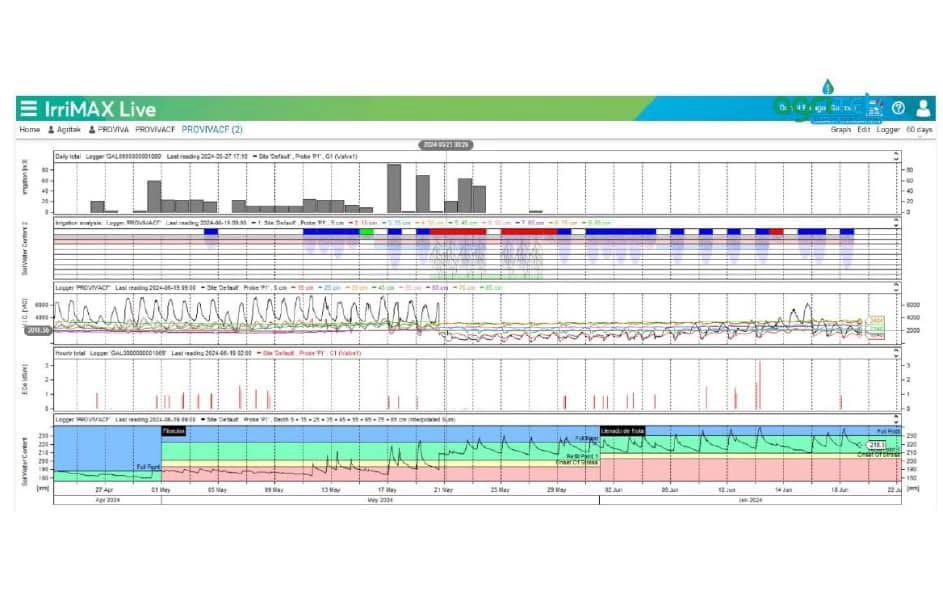
Task: Click the help question mark icon
Action: (x=898, y=108)
